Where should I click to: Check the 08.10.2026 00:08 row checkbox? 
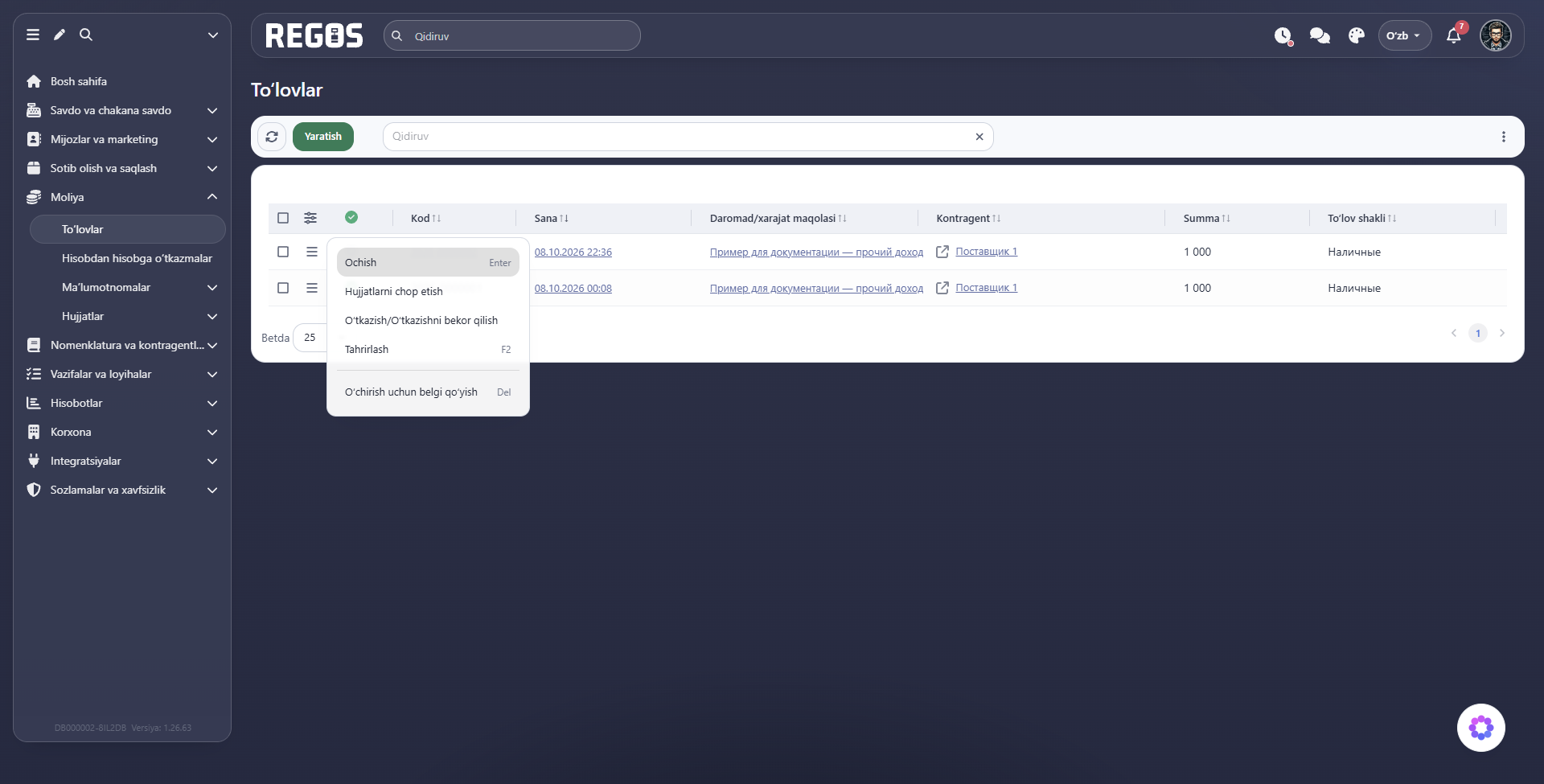point(283,288)
